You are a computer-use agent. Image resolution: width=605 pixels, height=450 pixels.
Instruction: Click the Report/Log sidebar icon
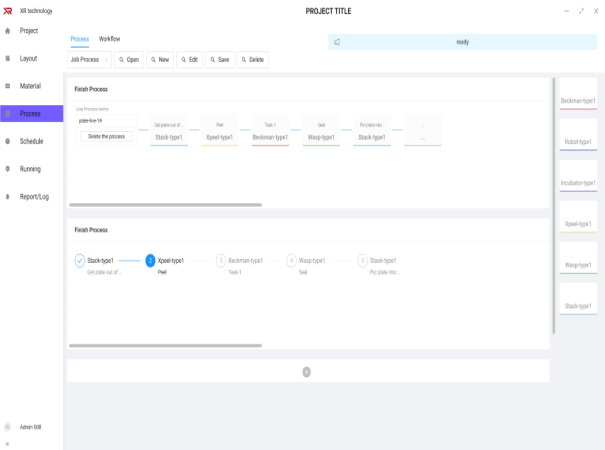pyautogui.click(x=8, y=197)
